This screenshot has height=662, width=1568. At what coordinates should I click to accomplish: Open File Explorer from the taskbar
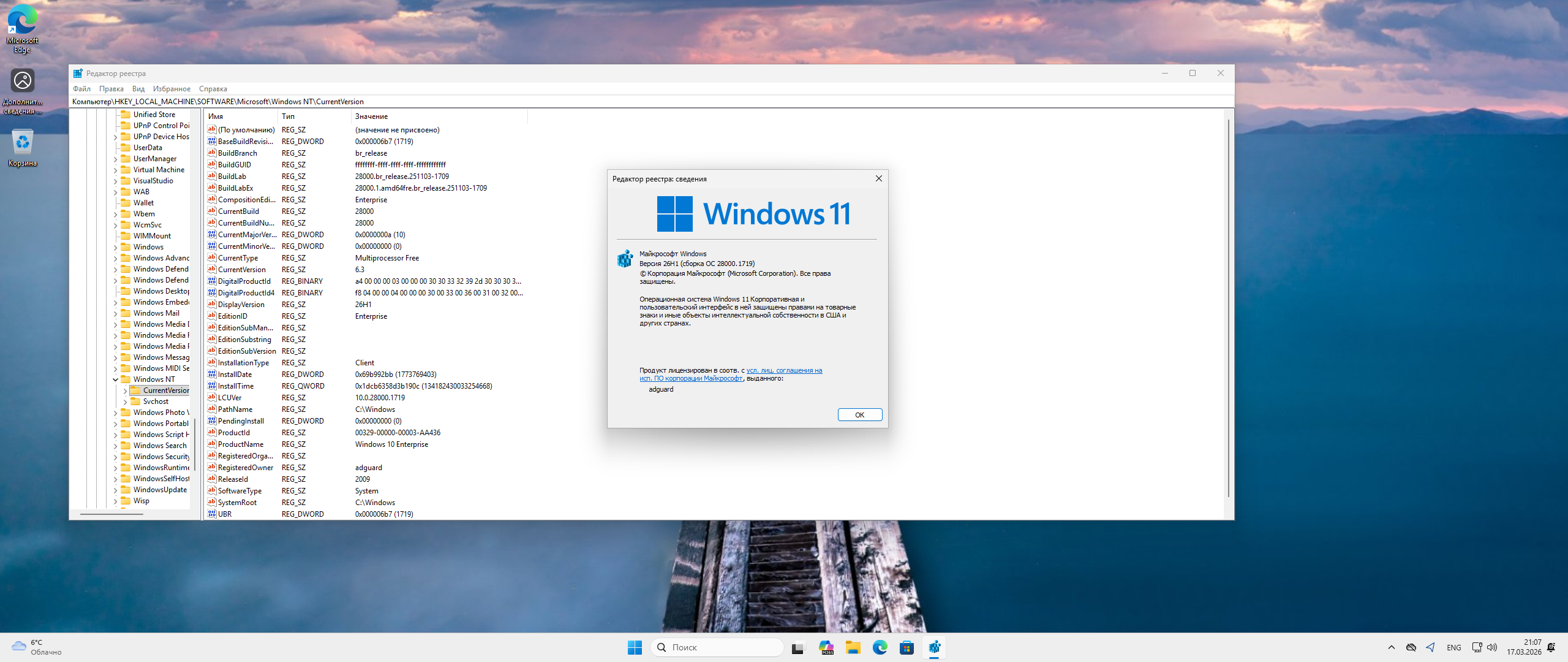(x=853, y=647)
